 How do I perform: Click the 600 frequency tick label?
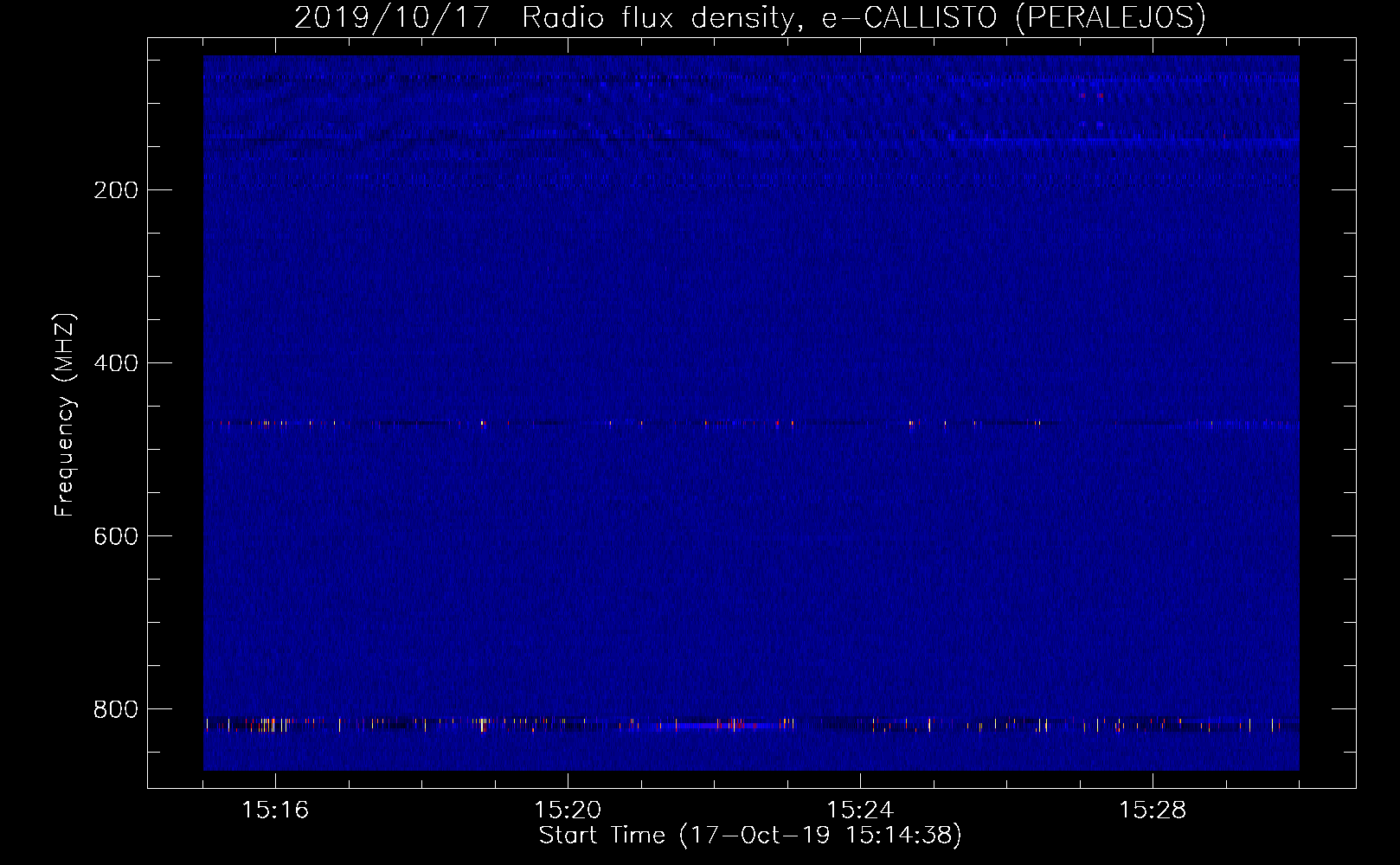point(116,536)
